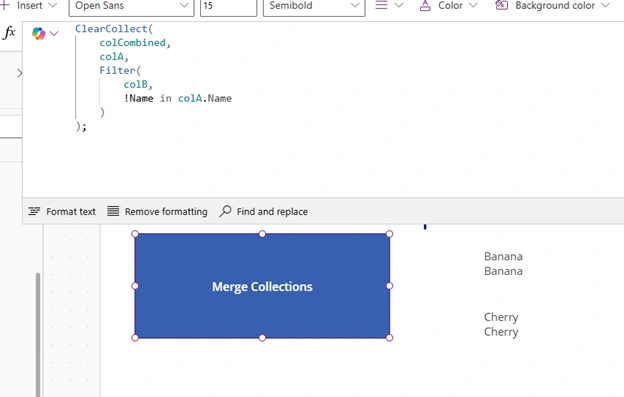Viewport: 624px width, 397px height.
Task: Click the Background color icon
Action: (501, 5)
